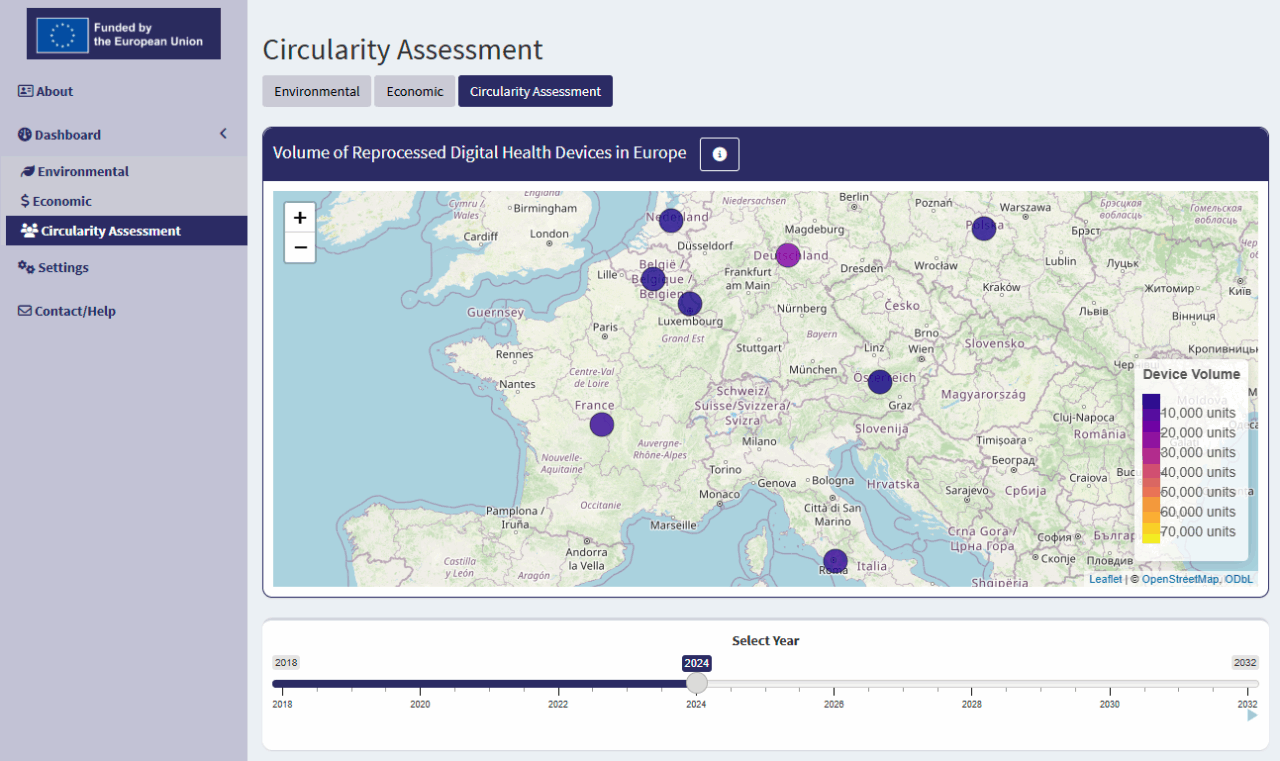The height and width of the screenshot is (761, 1280).
Task: Click the Österreich device volume marker
Action: point(880,381)
